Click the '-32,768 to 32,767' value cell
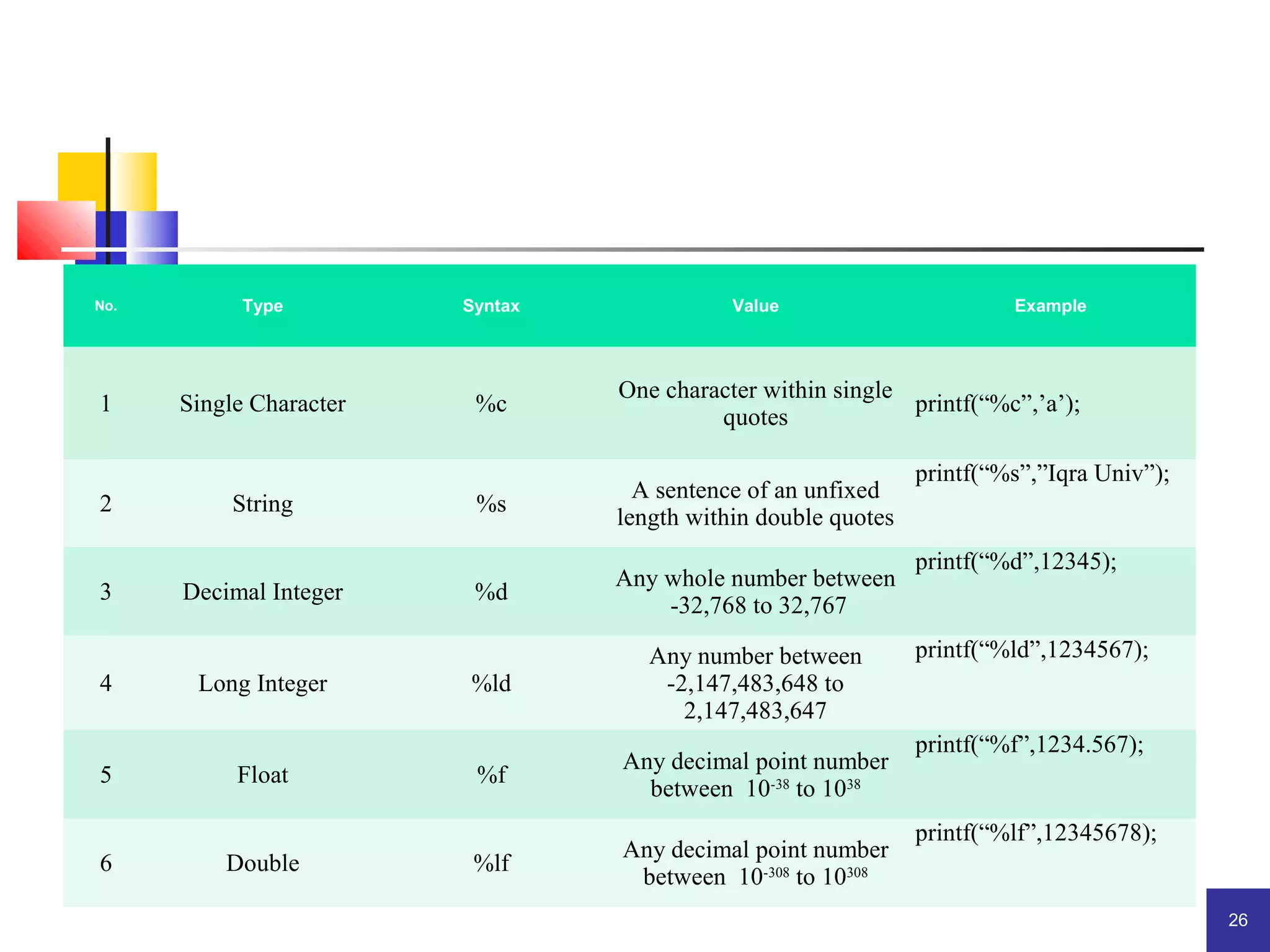Screen dimensions: 1270x952 [755, 592]
